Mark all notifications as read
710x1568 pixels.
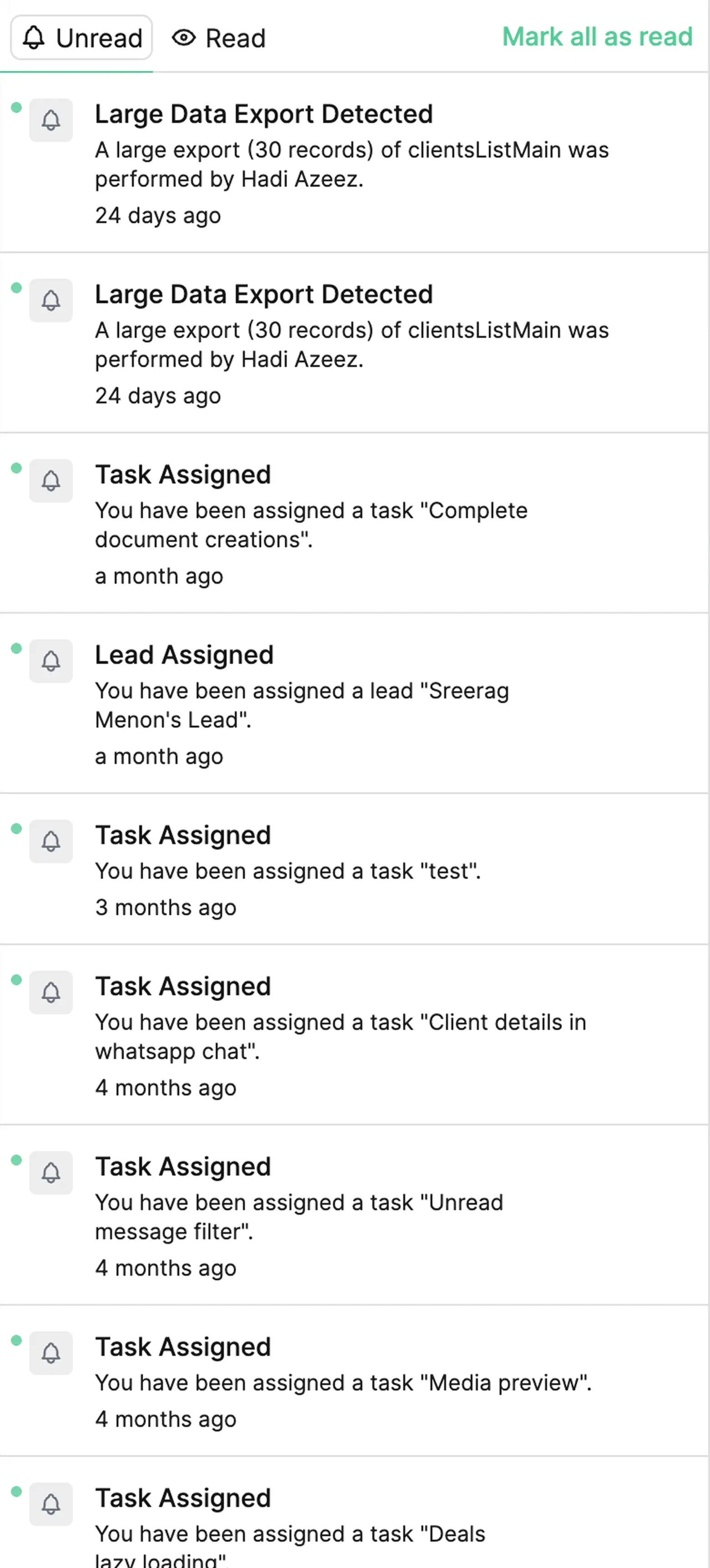(x=597, y=37)
